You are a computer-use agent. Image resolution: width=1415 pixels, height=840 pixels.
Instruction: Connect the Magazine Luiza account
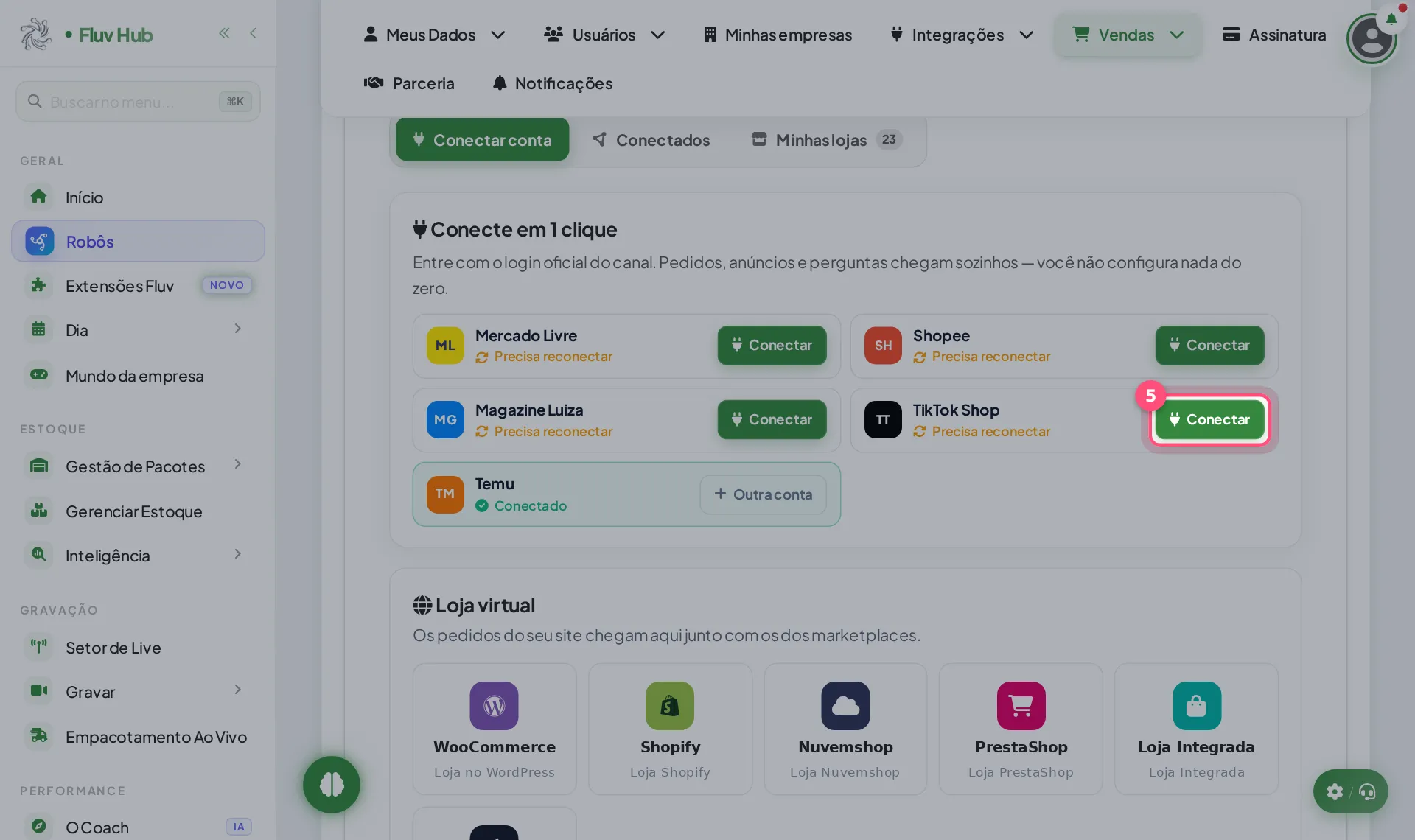[772, 419]
